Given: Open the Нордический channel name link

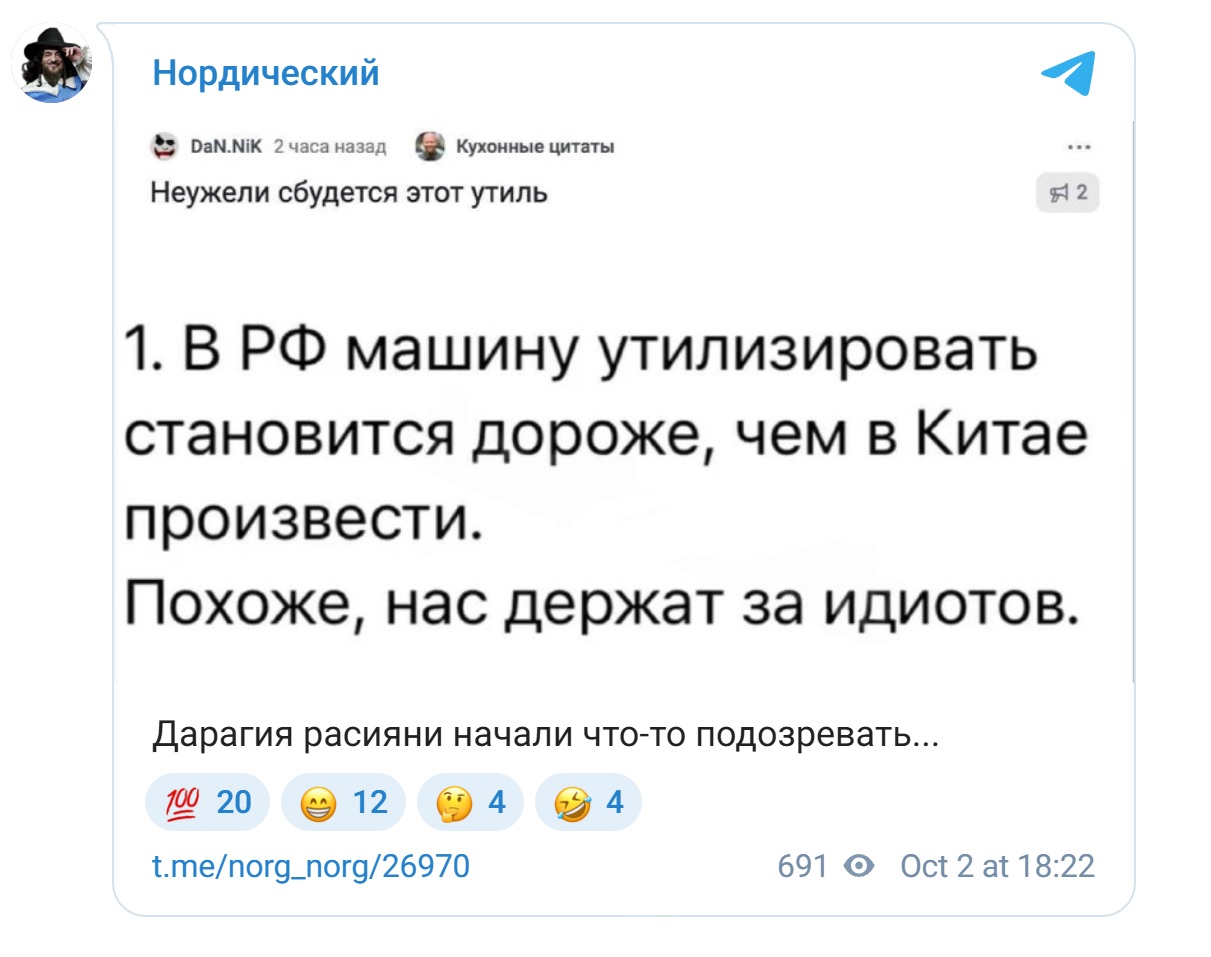Looking at the screenshot, I should (266, 73).
